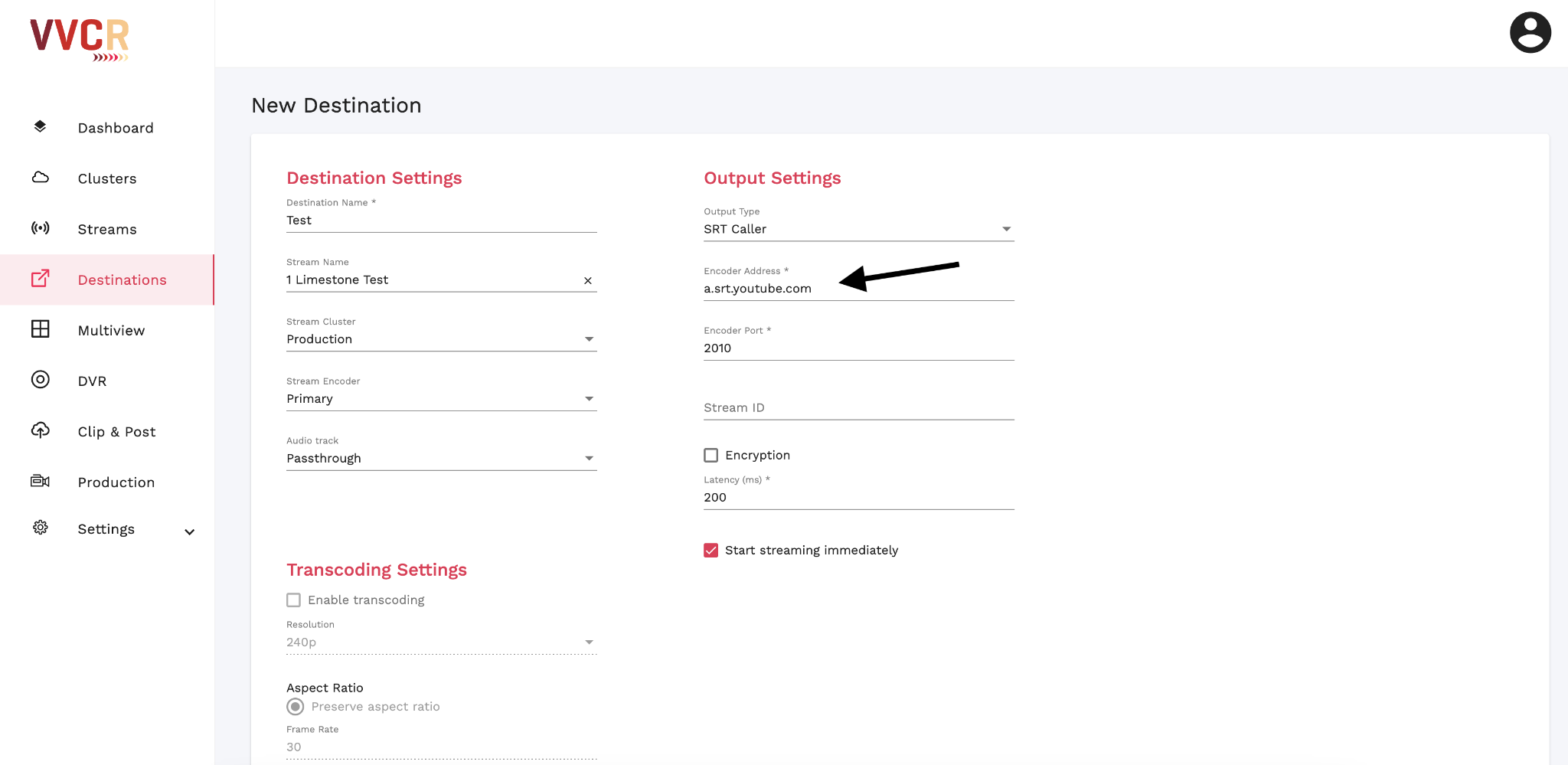Click the Destinations external-link icon
The width and height of the screenshot is (1568, 765).
click(x=40, y=279)
